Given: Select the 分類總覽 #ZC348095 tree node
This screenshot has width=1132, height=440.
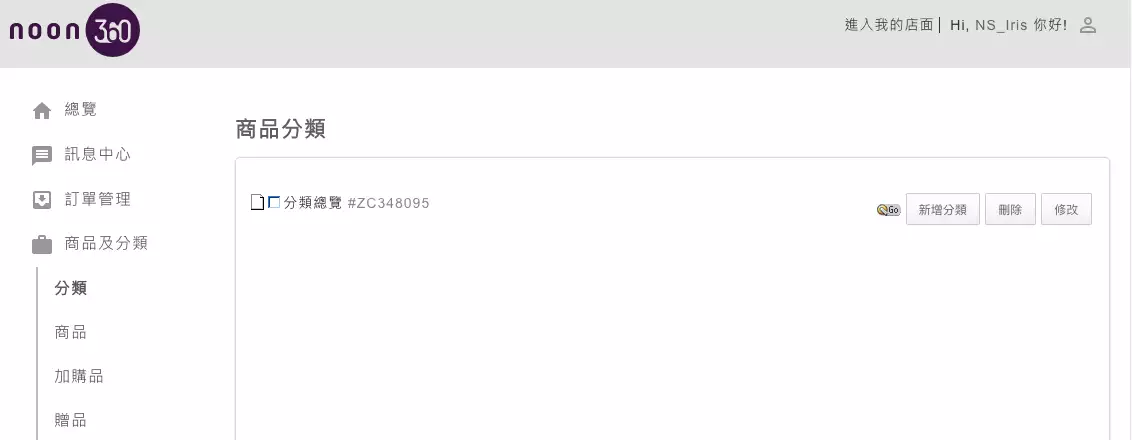Looking at the screenshot, I should [356, 203].
